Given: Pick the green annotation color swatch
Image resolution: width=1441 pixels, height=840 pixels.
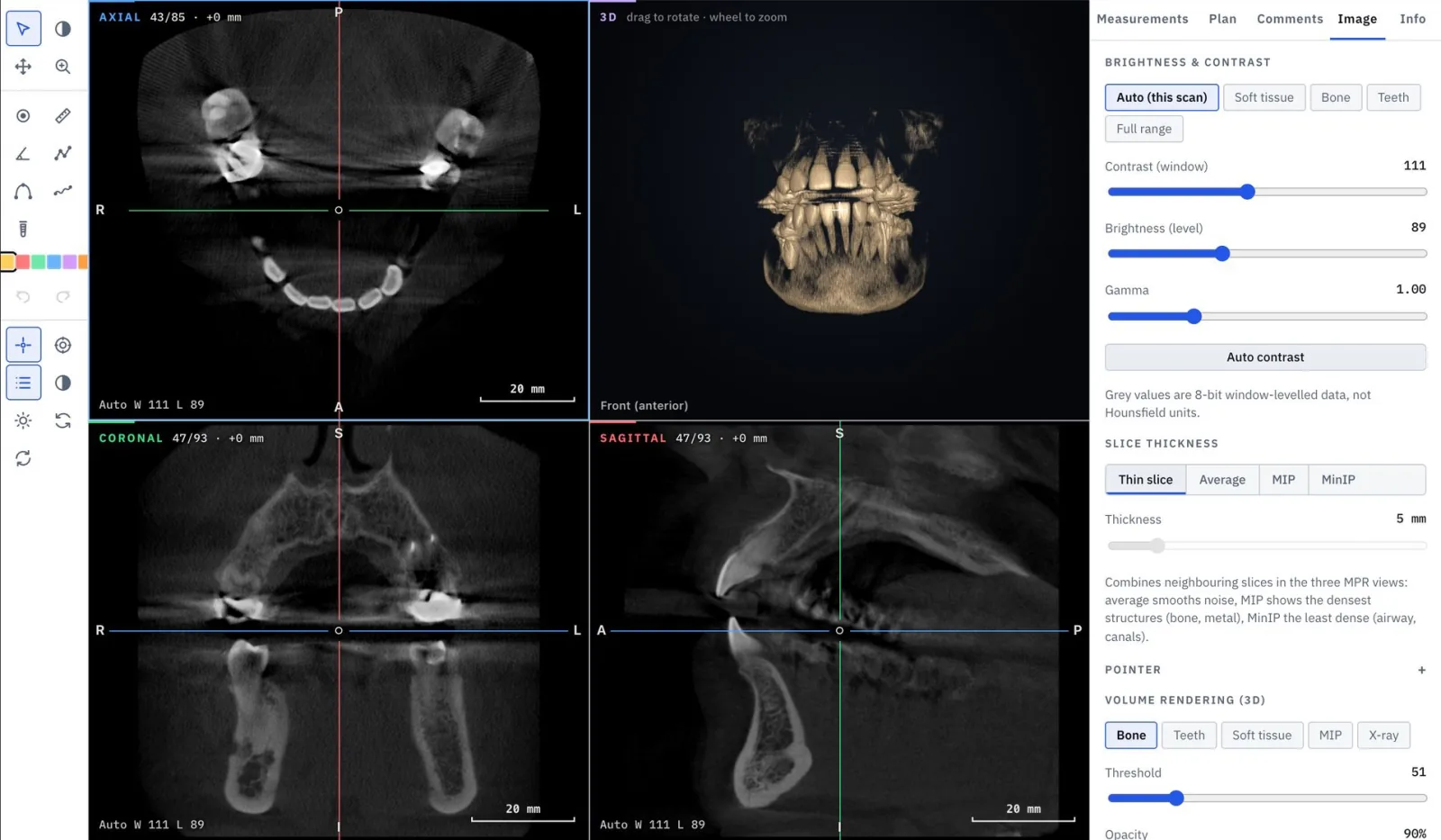Looking at the screenshot, I should click(x=39, y=262).
